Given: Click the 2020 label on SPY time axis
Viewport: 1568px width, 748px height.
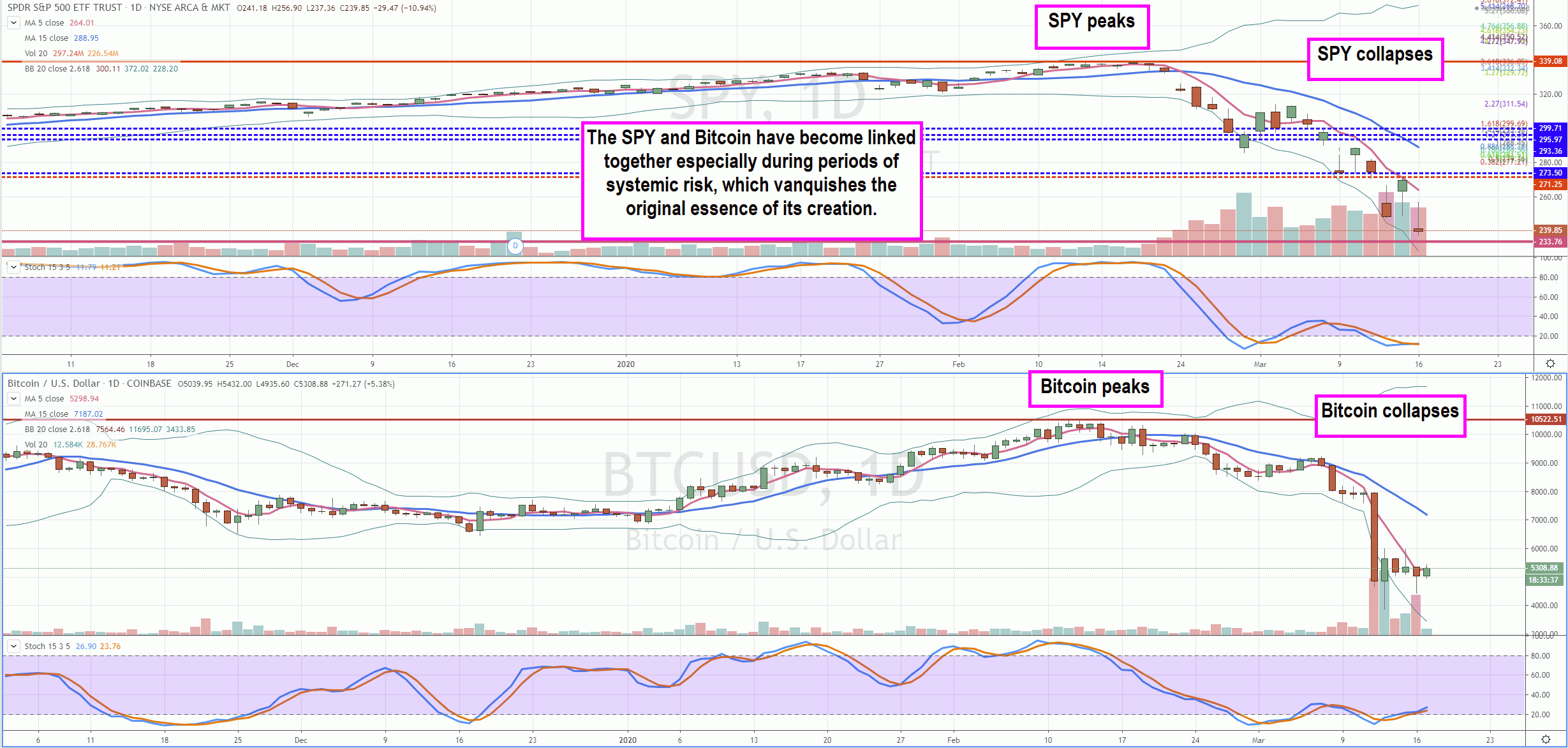Looking at the screenshot, I should [x=626, y=364].
